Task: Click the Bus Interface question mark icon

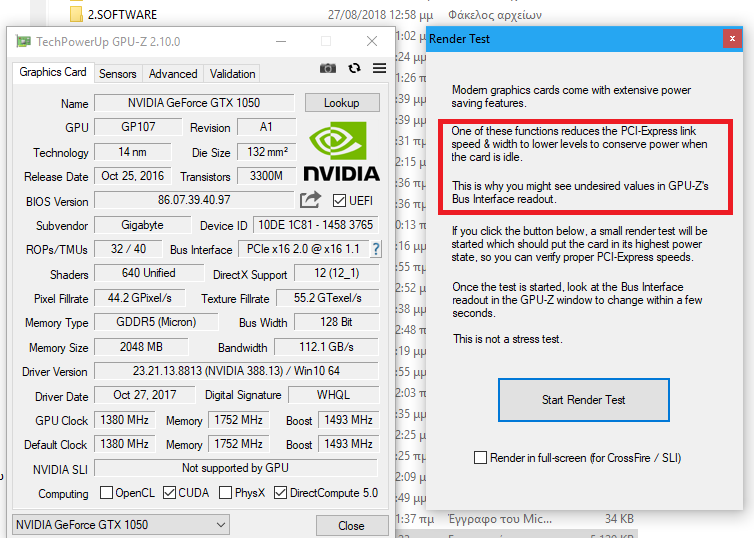Action: [376, 249]
